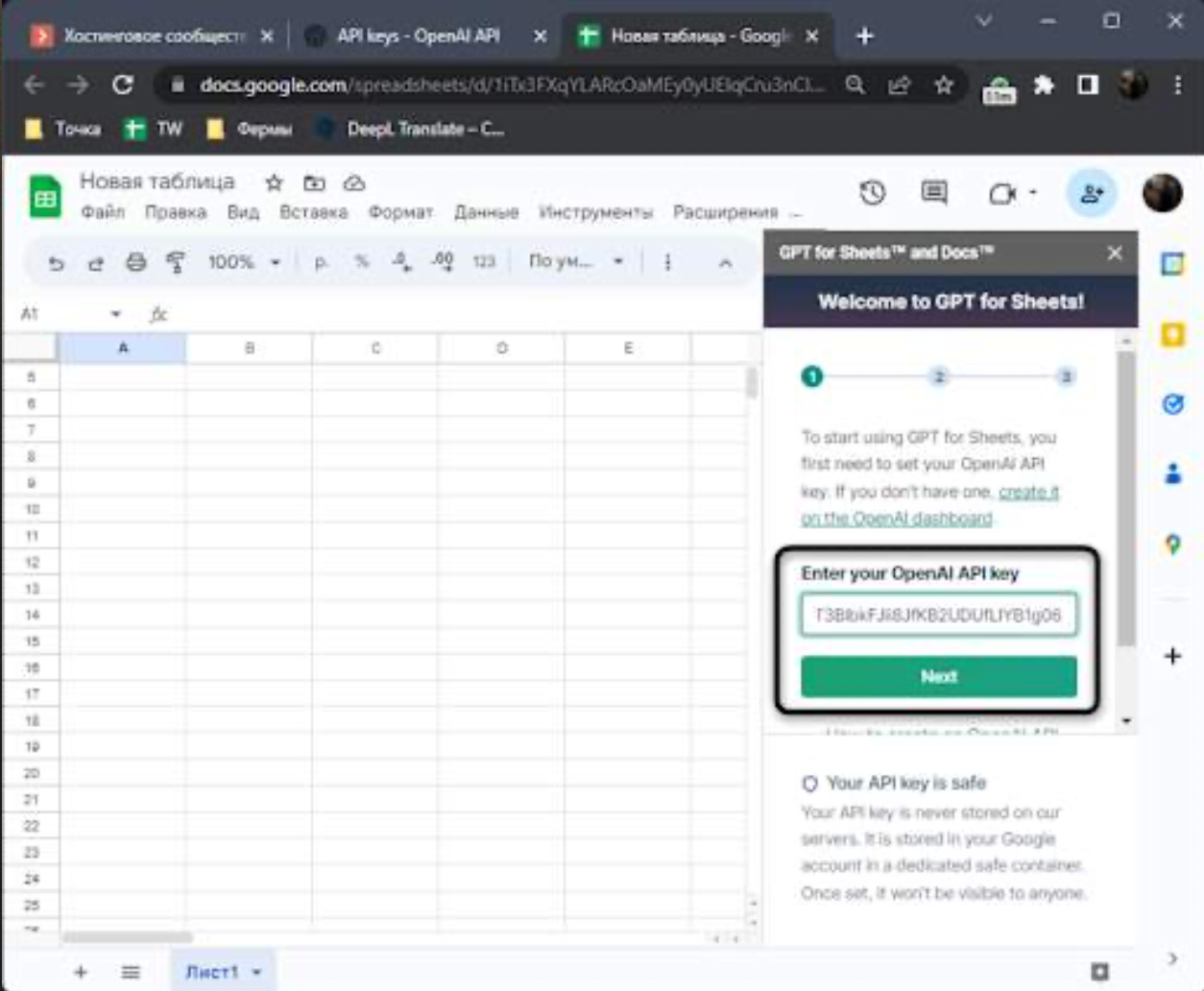Open the DeepL Translate bookmark
Viewport: 1204px width, 991px height.
tap(410, 129)
